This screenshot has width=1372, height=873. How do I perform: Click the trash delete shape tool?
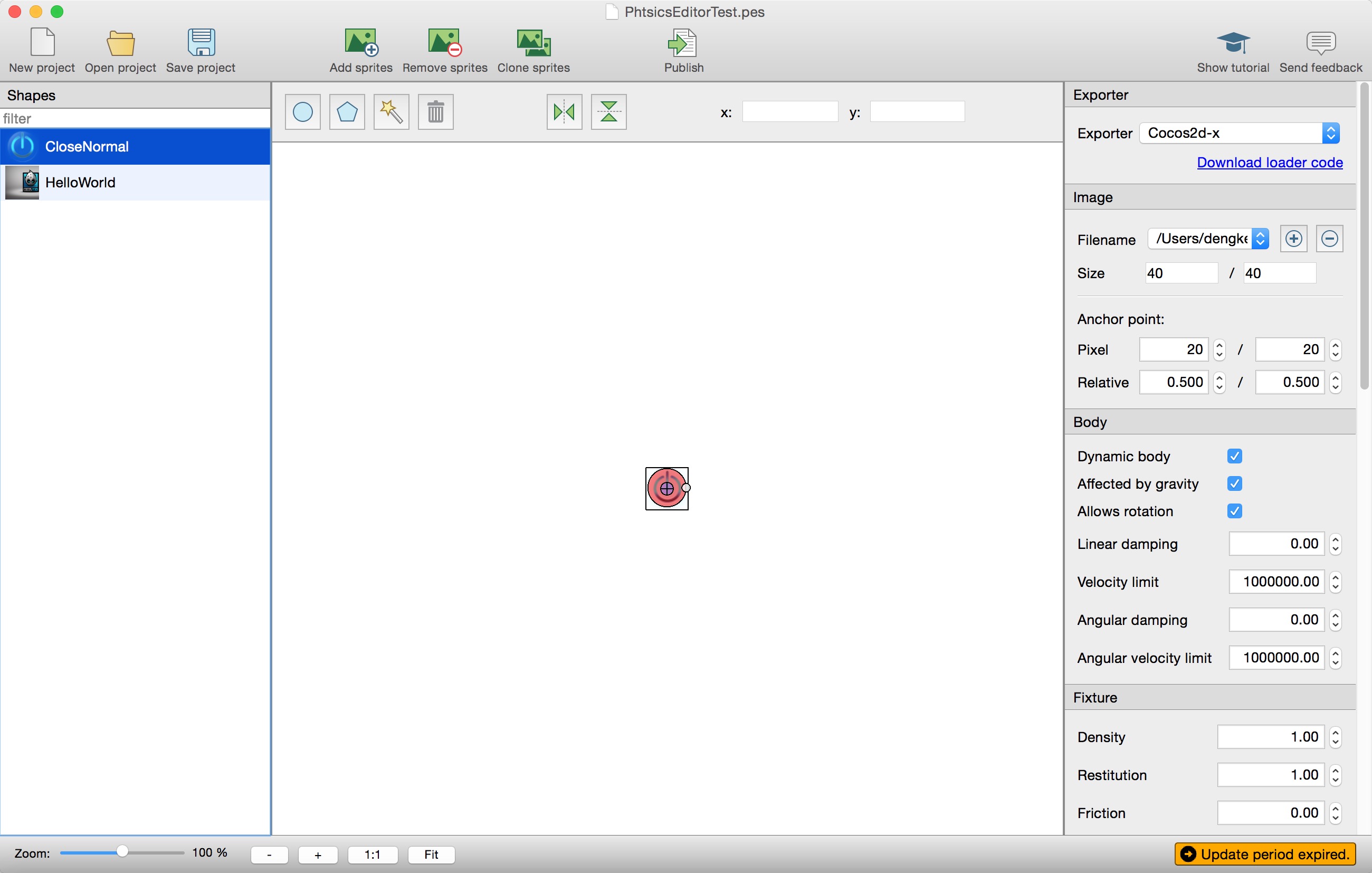(436, 112)
